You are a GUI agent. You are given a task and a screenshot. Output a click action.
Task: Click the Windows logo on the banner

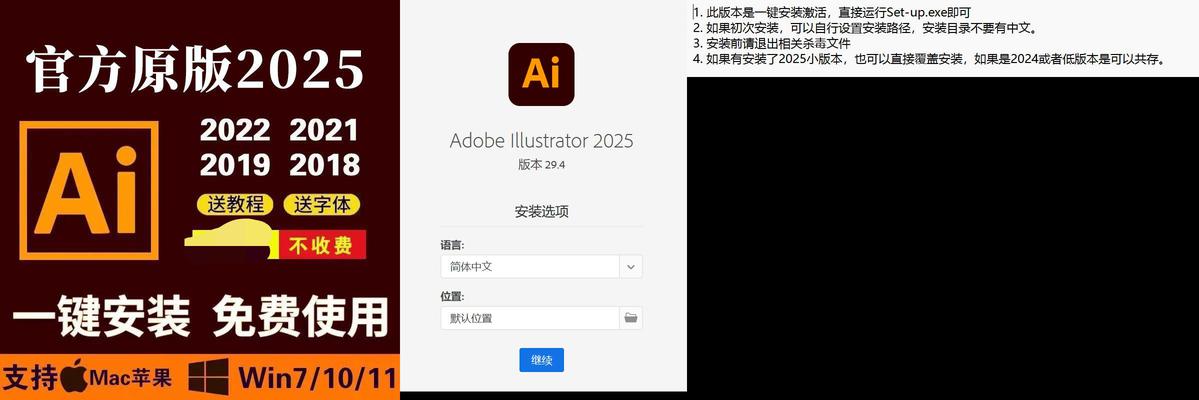click(x=209, y=376)
